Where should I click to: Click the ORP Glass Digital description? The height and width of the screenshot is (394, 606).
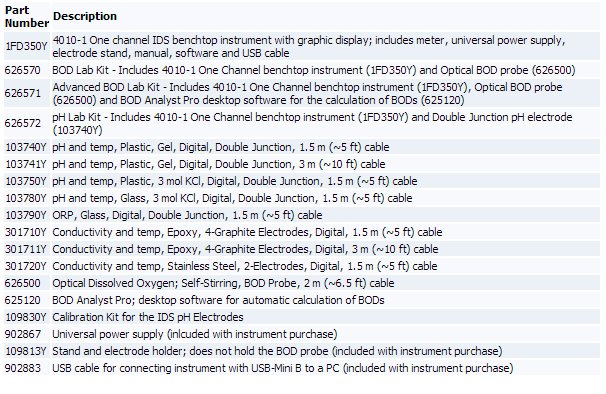pyautogui.click(x=187, y=215)
